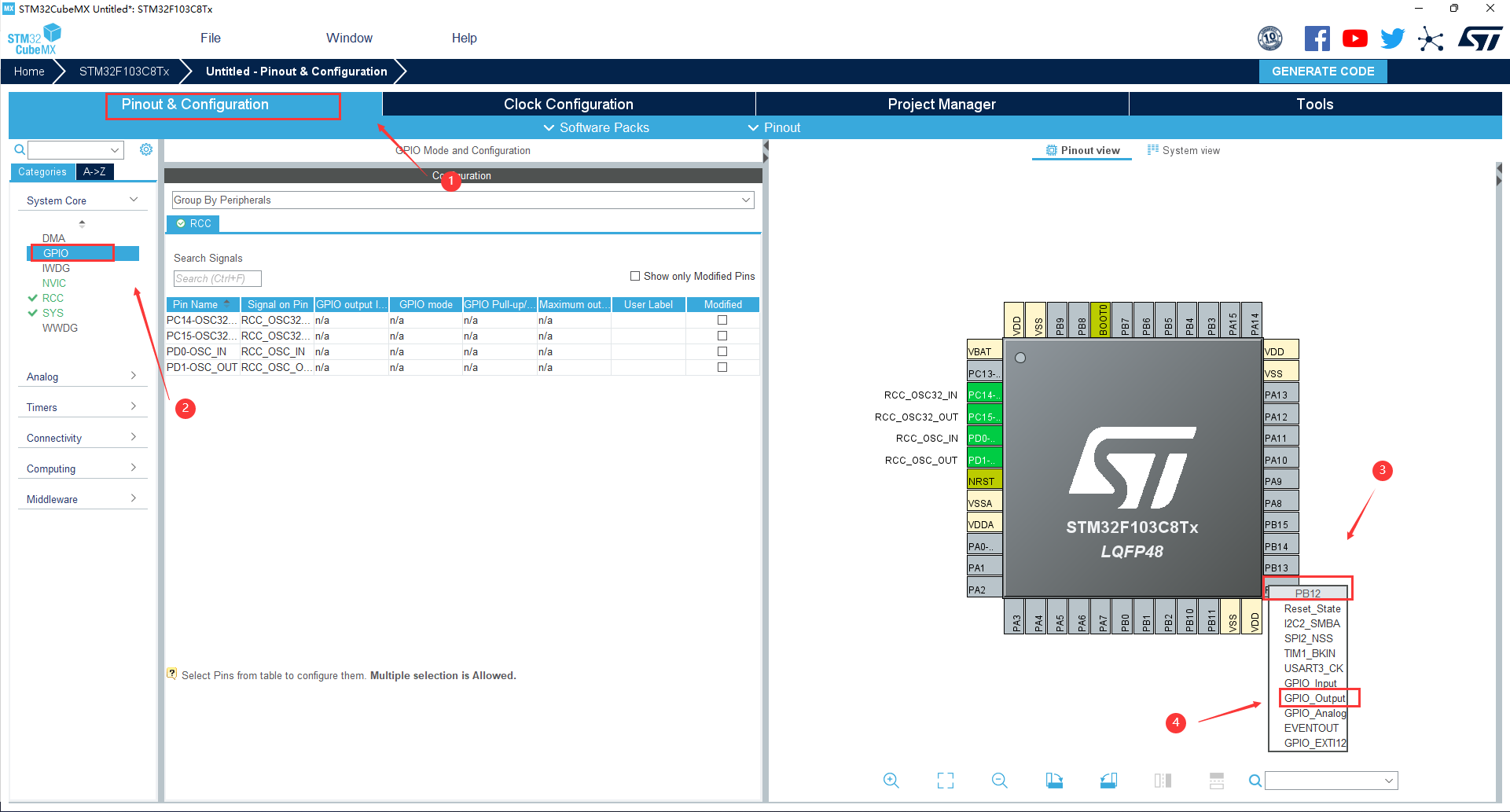This screenshot has height=812, width=1510.
Task: Open the Help menu
Action: point(464,38)
